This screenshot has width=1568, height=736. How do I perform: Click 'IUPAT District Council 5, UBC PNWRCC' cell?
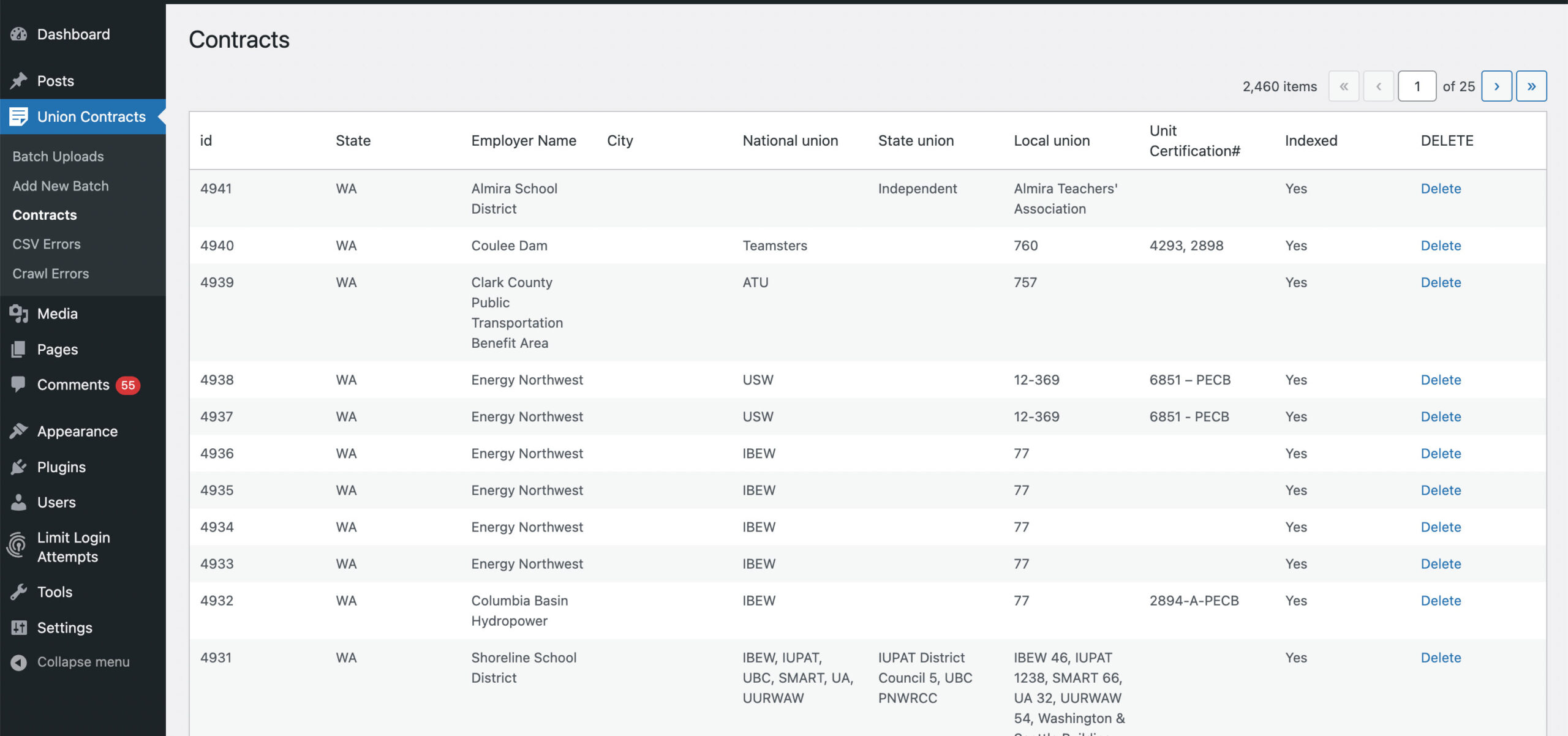925,678
